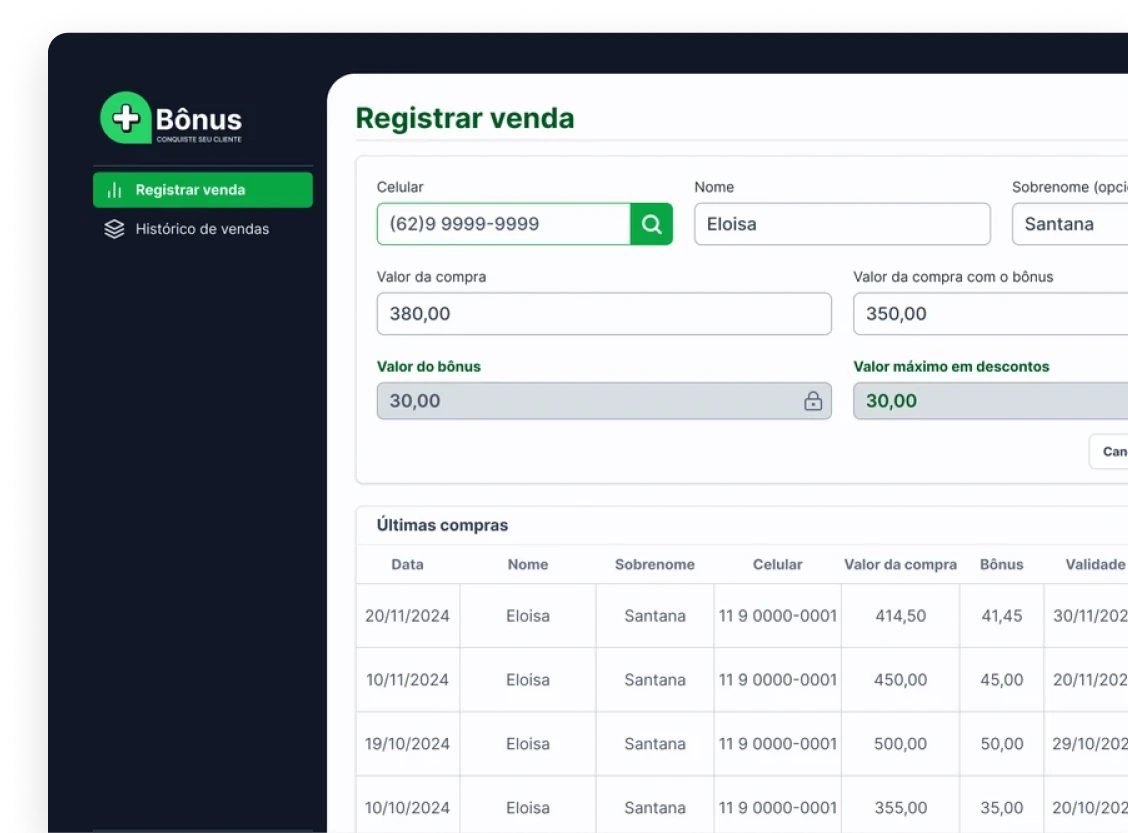The height and width of the screenshot is (833, 1128).
Task: Click the layers icon beside Histórico de vendas
Action: [115, 229]
